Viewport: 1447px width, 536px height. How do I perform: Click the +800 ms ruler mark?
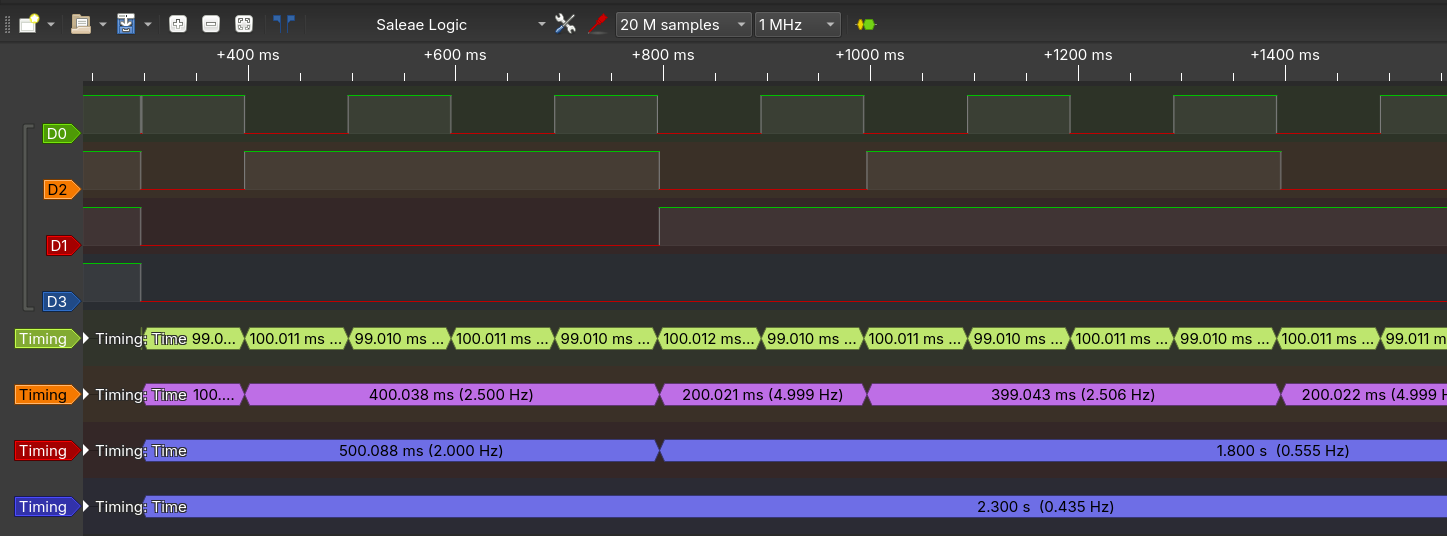pyautogui.click(x=662, y=55)
